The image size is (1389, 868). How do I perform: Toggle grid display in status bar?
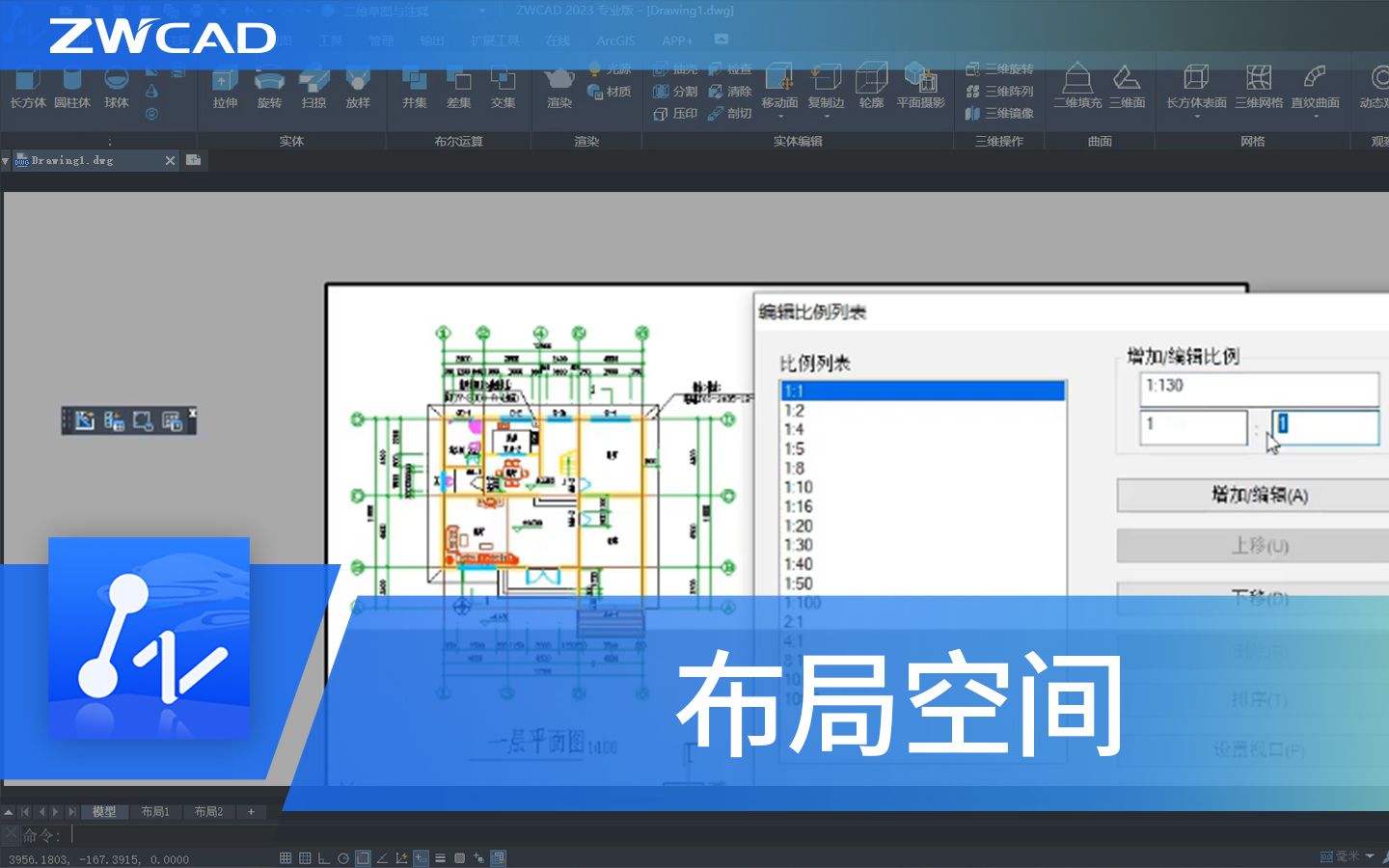point(305,857)
